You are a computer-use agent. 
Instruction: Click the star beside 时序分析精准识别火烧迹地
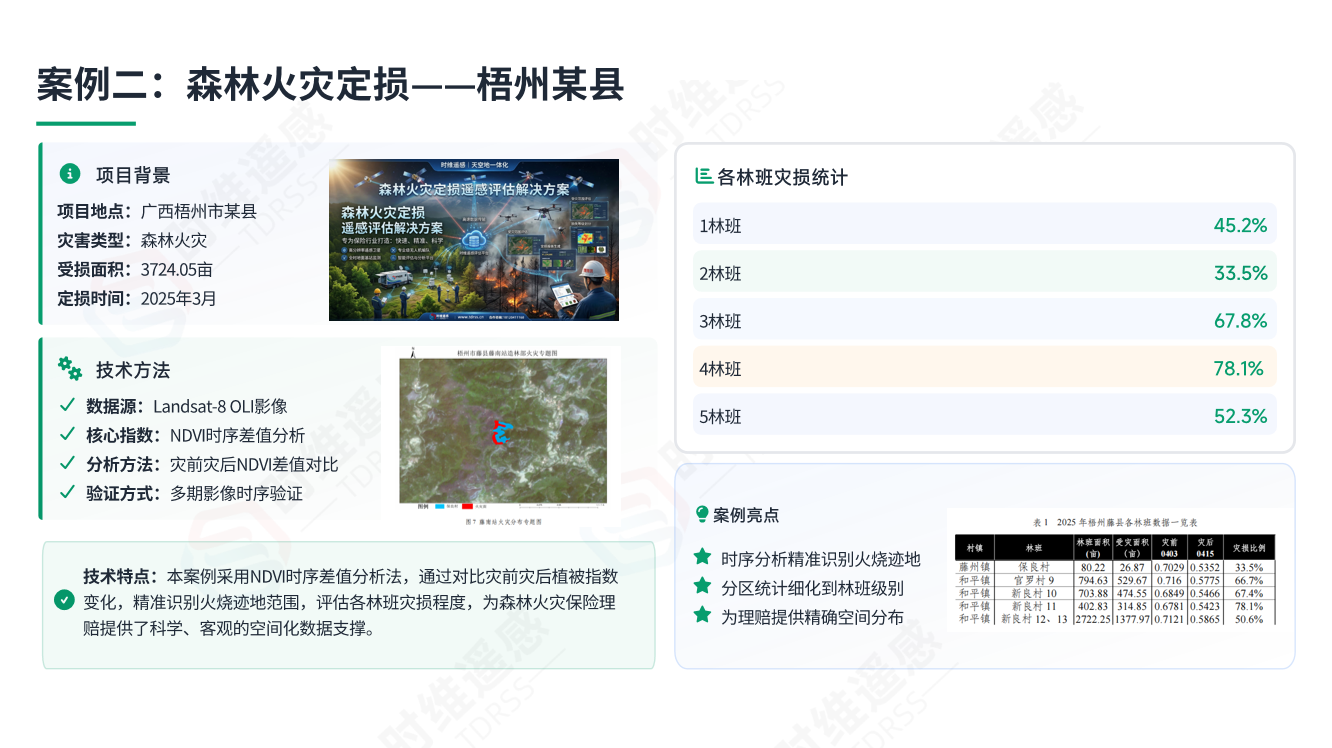click(x=702, y=557)
